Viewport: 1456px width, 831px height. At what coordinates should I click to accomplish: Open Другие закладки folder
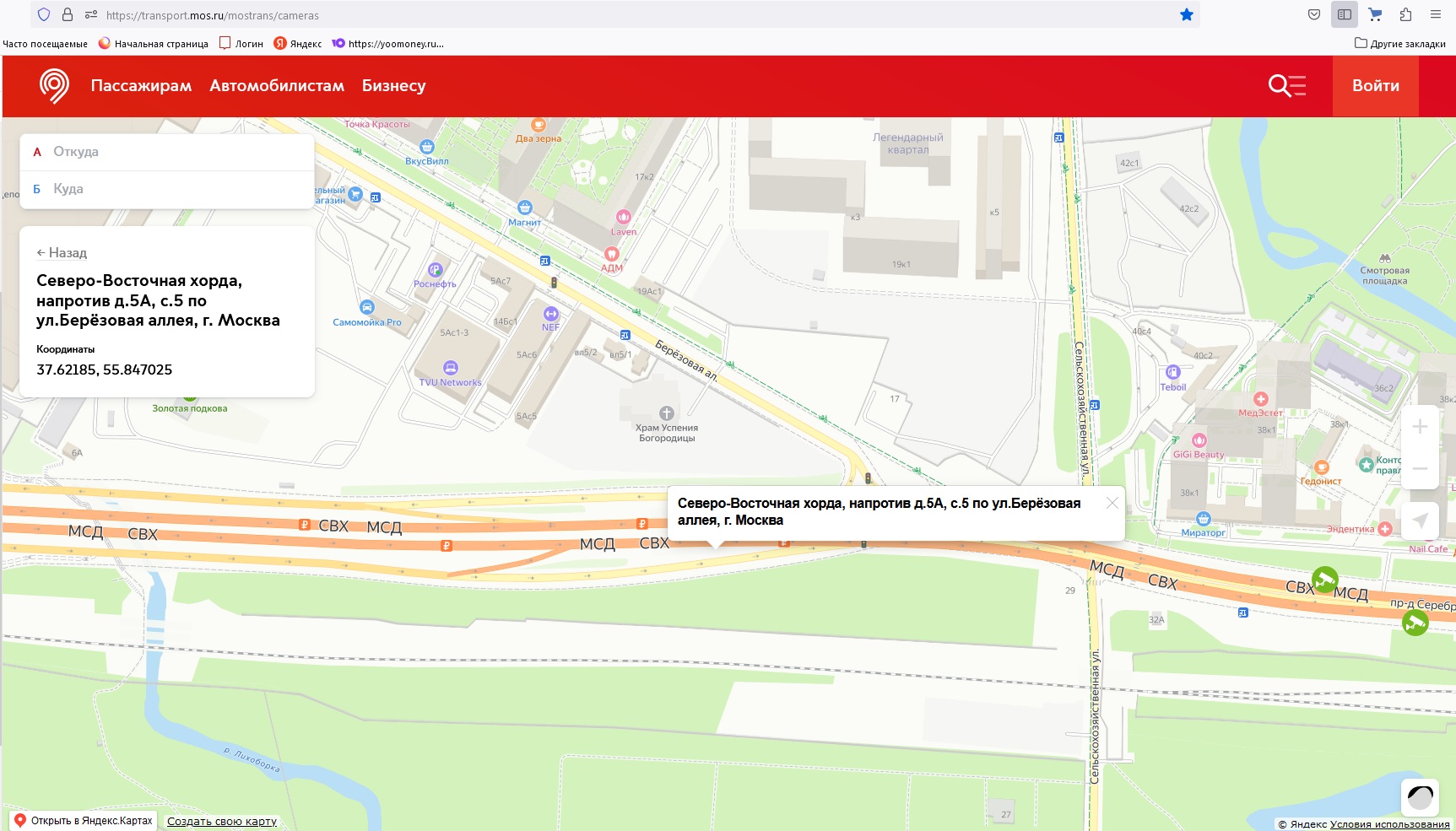[1400, 43]
